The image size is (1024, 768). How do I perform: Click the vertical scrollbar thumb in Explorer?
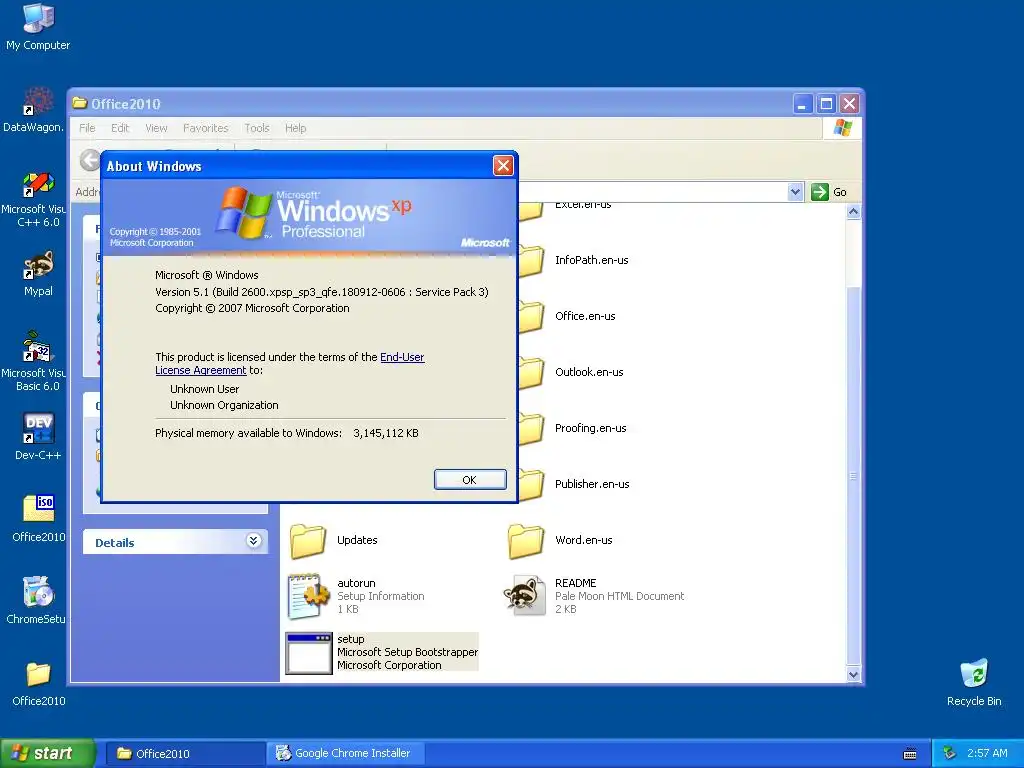(854, 475)
